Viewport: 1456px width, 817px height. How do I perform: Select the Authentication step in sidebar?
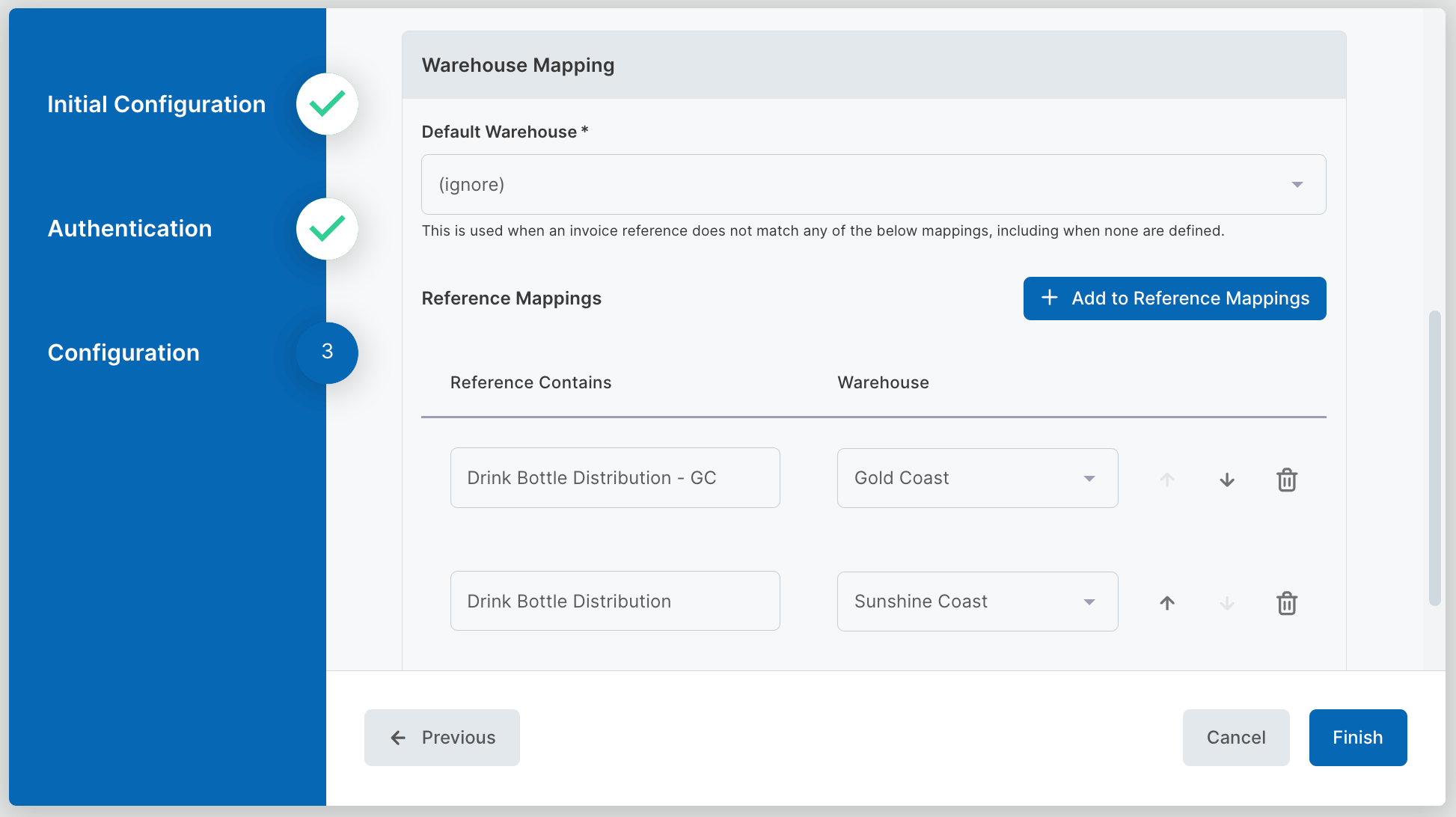coord(129,229)
